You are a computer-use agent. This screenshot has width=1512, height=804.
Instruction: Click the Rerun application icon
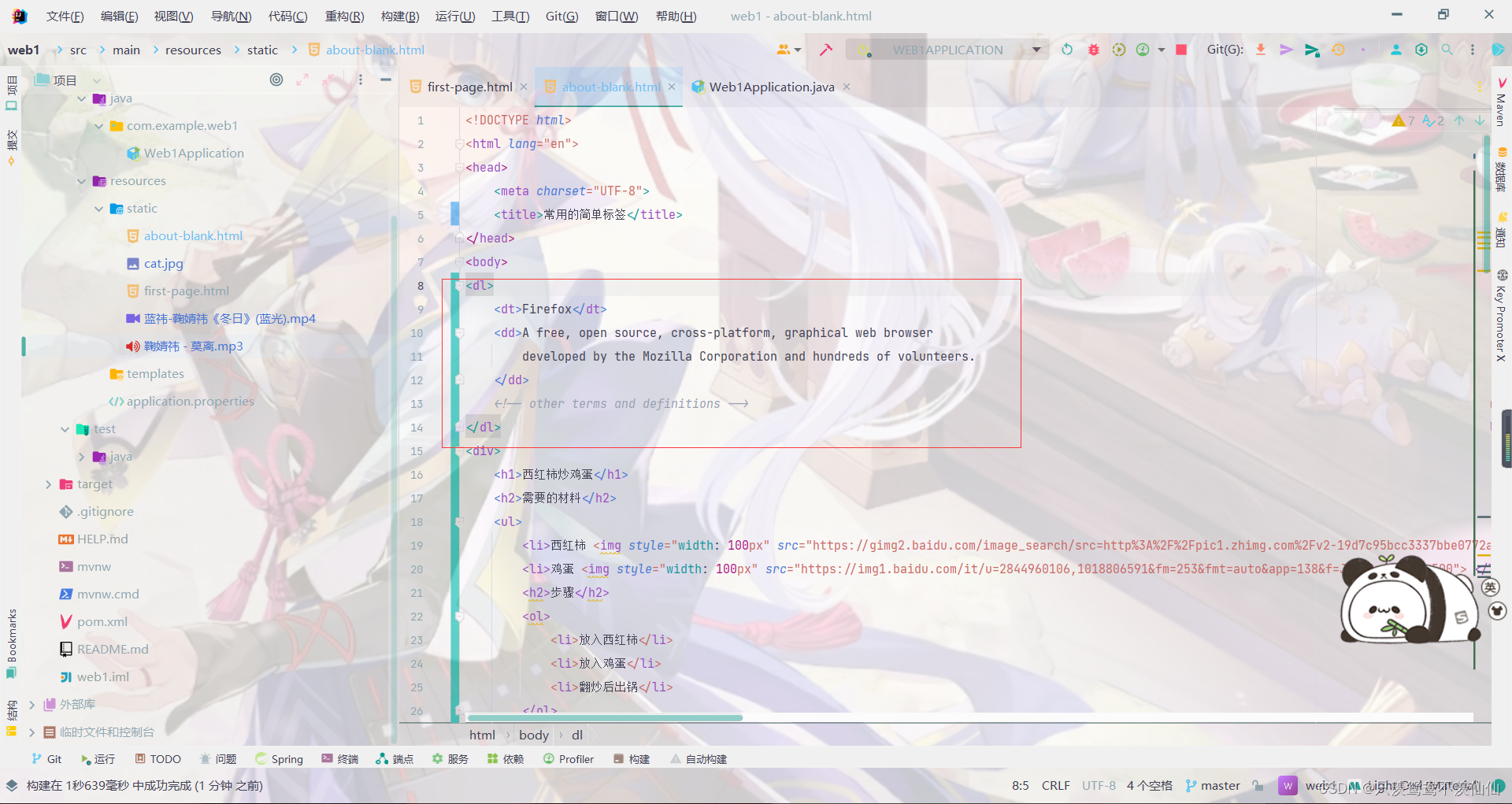point(1067,50)
